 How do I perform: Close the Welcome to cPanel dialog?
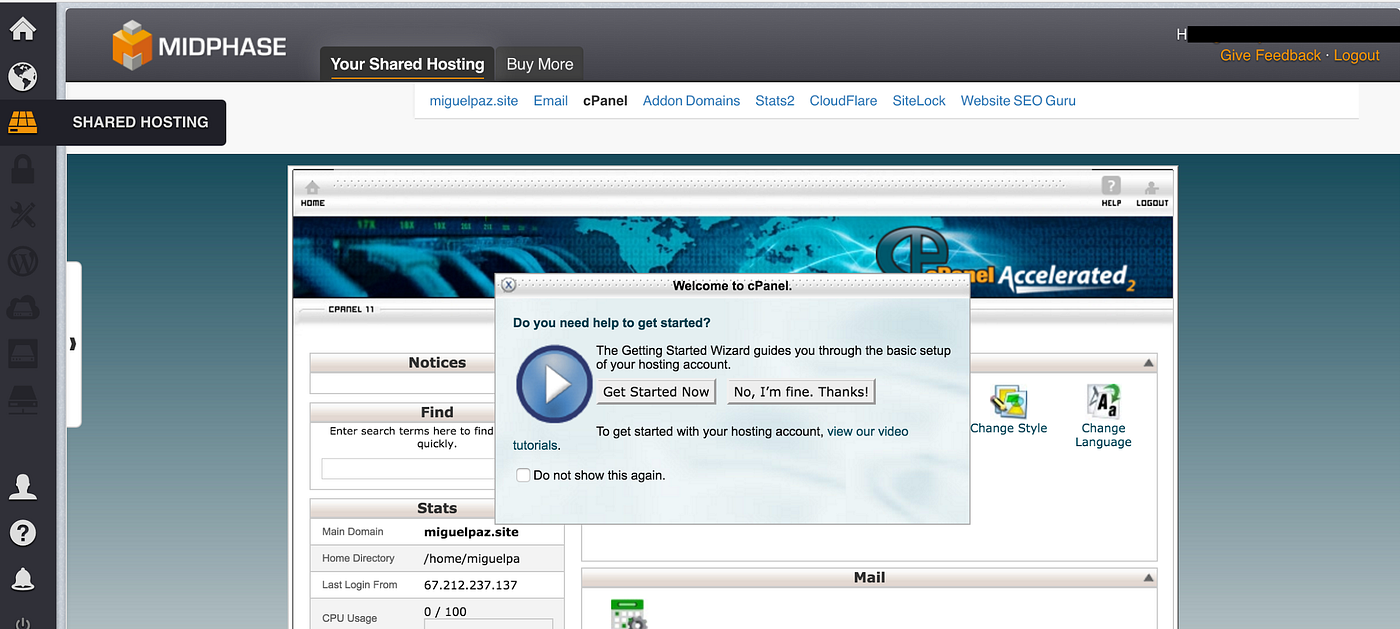508,285
